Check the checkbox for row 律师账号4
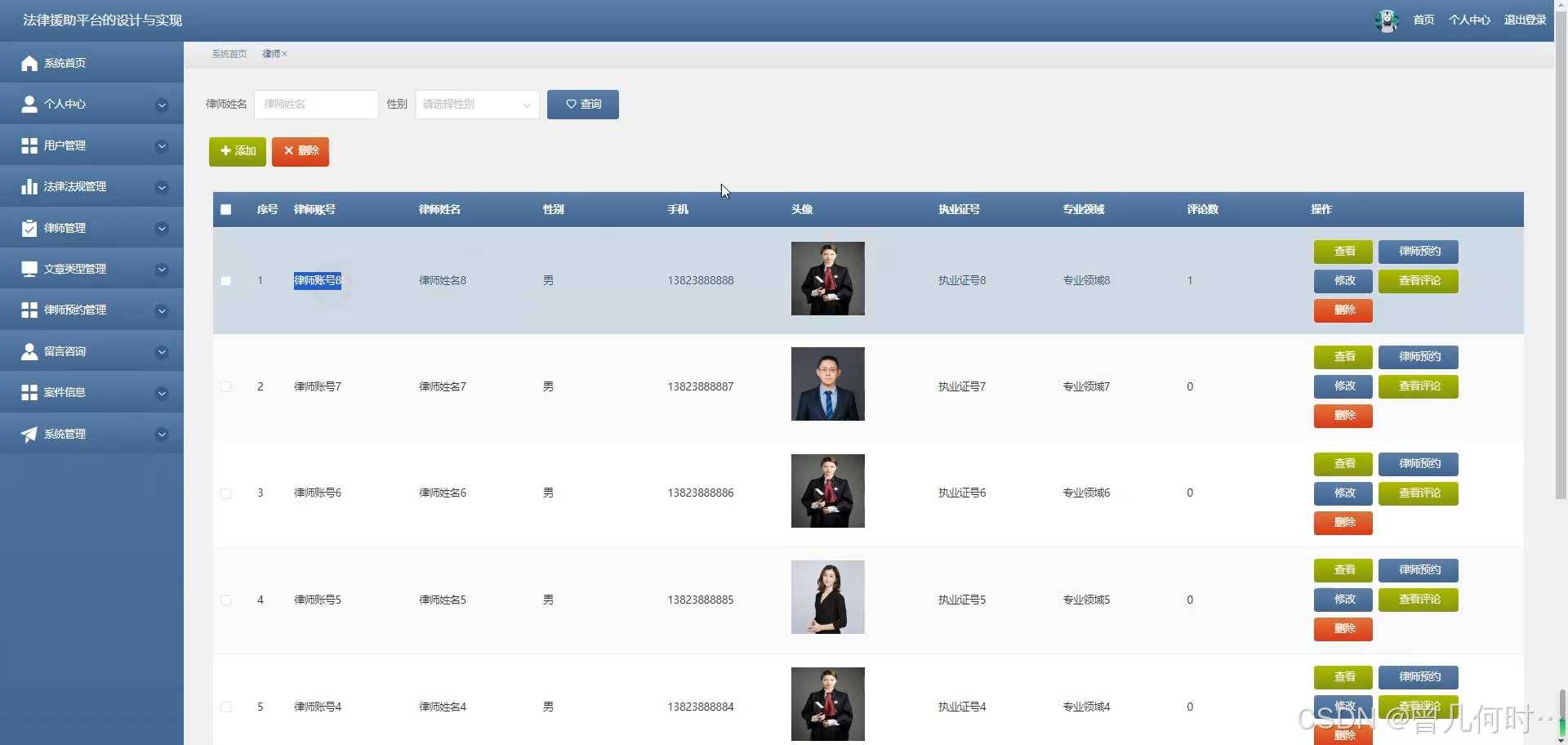This screenshot has height=745, width=1568. 226,707
